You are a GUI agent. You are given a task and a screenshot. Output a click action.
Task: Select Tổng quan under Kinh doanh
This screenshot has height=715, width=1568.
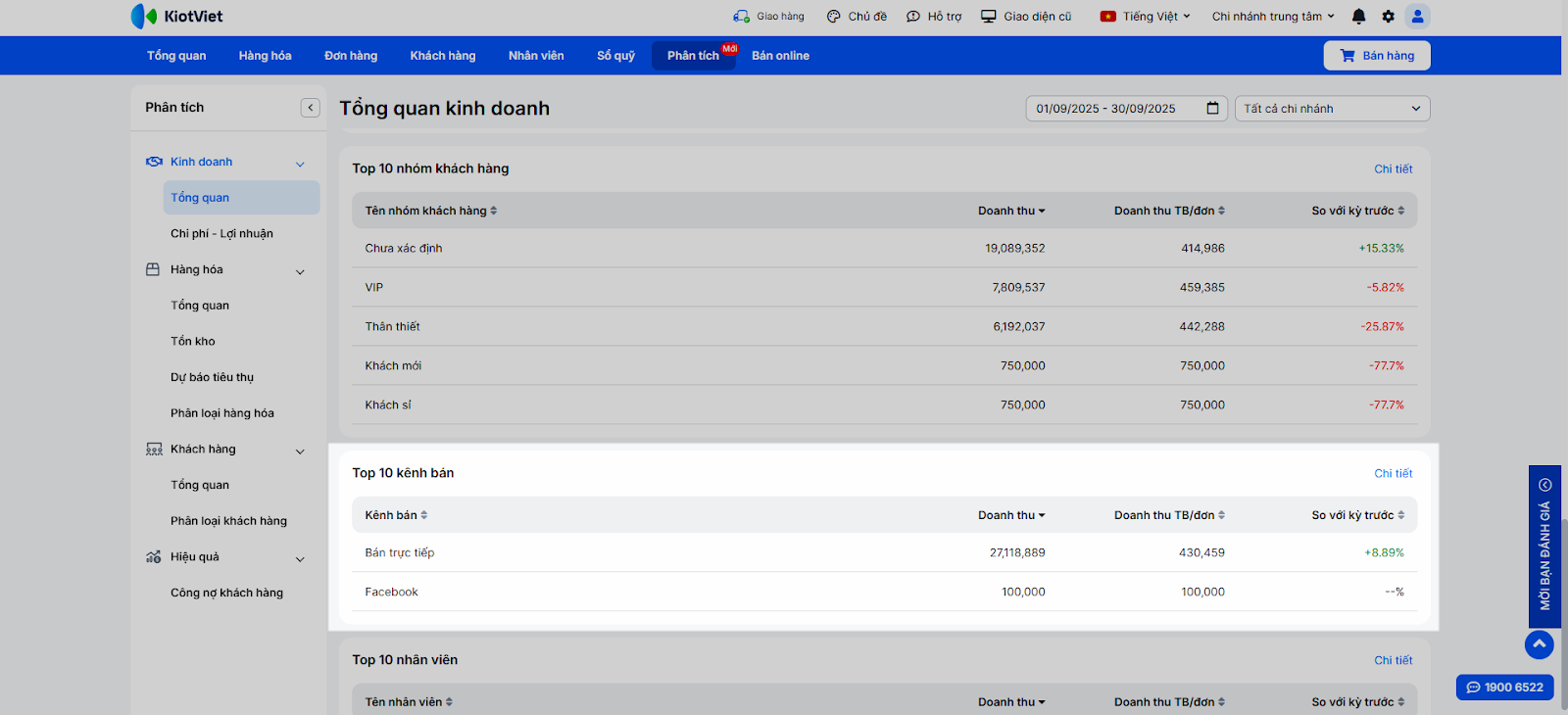(x=242, y=198)
